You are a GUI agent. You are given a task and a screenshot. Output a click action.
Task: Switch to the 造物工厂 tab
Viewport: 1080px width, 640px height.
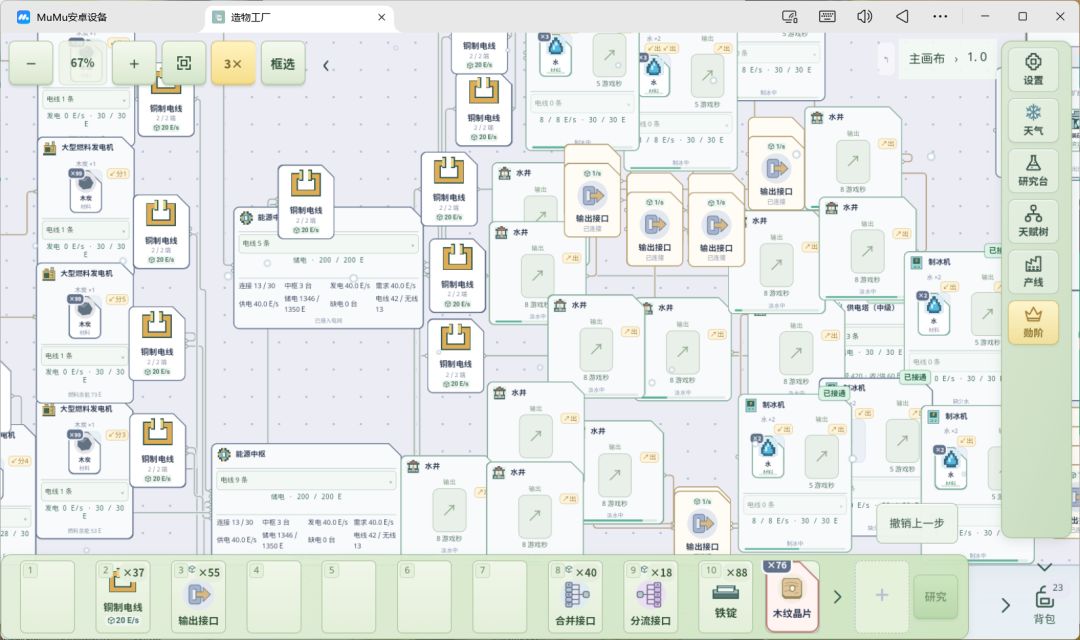click(300, 17)
